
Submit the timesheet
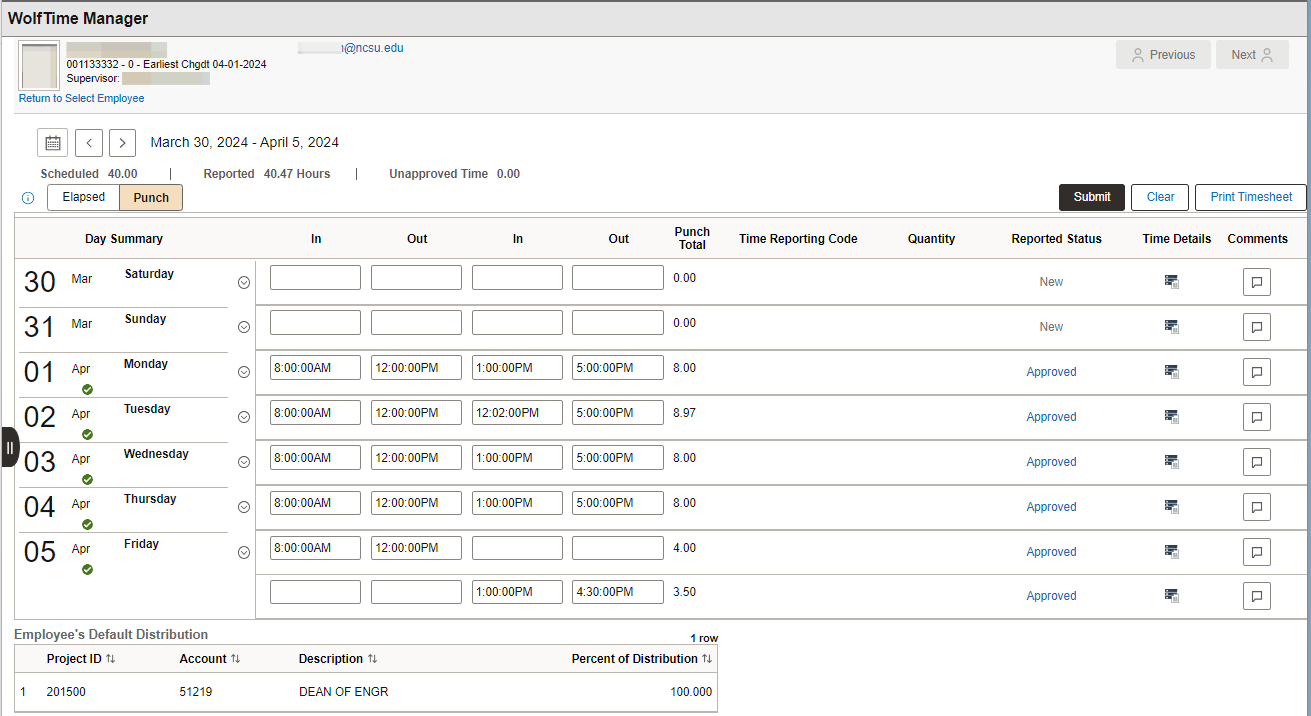point(1092,197)
